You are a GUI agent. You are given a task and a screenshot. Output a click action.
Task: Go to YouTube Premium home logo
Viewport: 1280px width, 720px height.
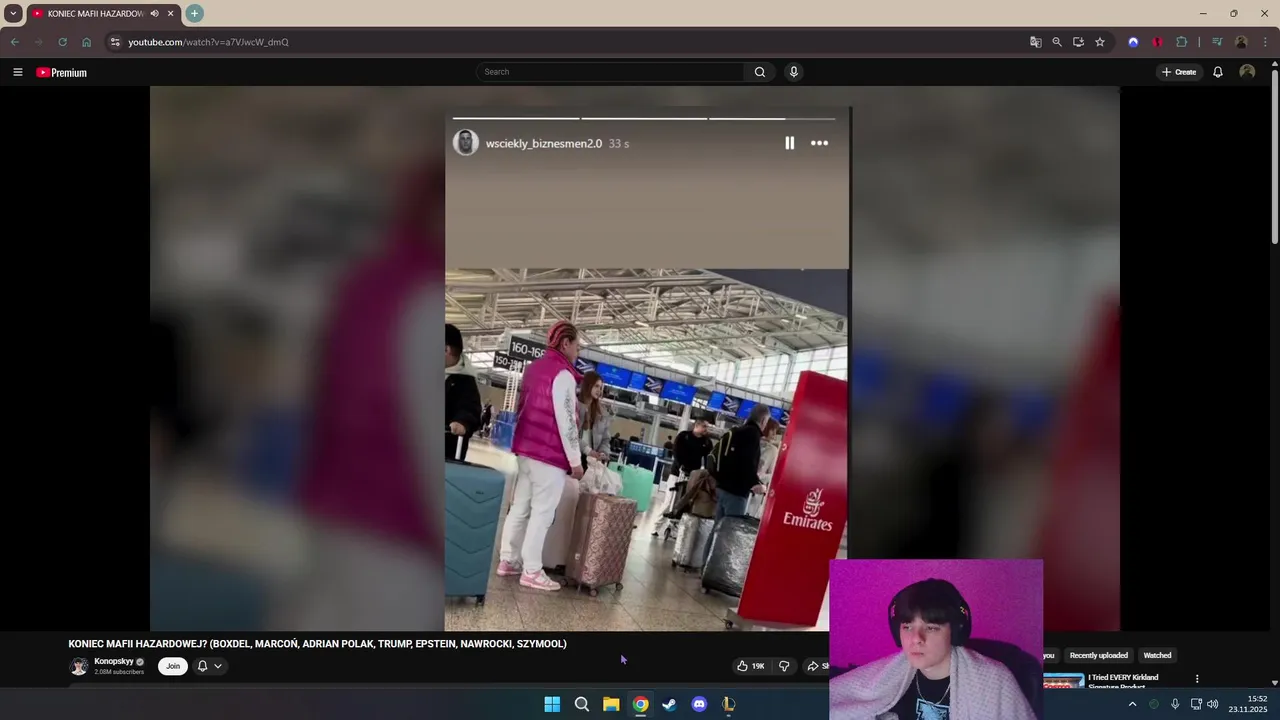[62, 72]
